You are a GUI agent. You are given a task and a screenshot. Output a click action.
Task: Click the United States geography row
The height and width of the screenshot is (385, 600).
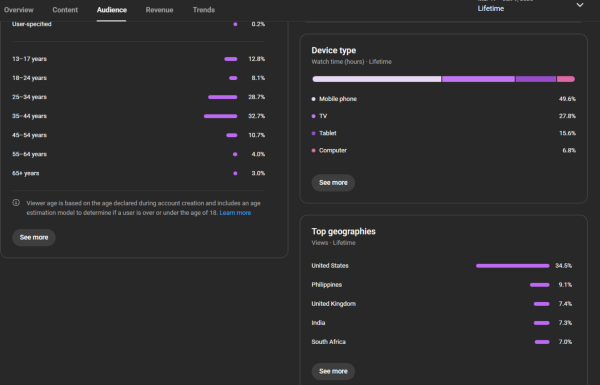(442, 266)
